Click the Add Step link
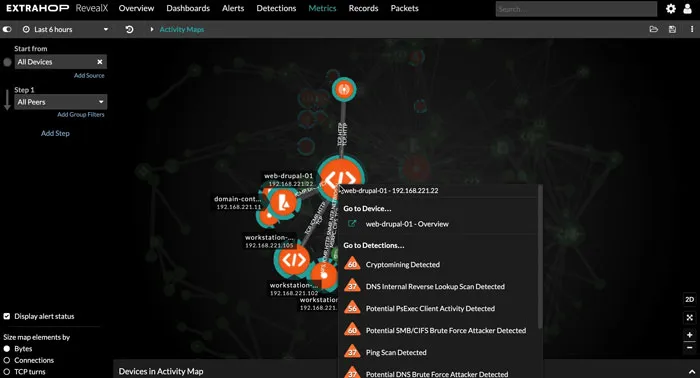The height and width of the screenshot is (378, 700). coord(55,133)
